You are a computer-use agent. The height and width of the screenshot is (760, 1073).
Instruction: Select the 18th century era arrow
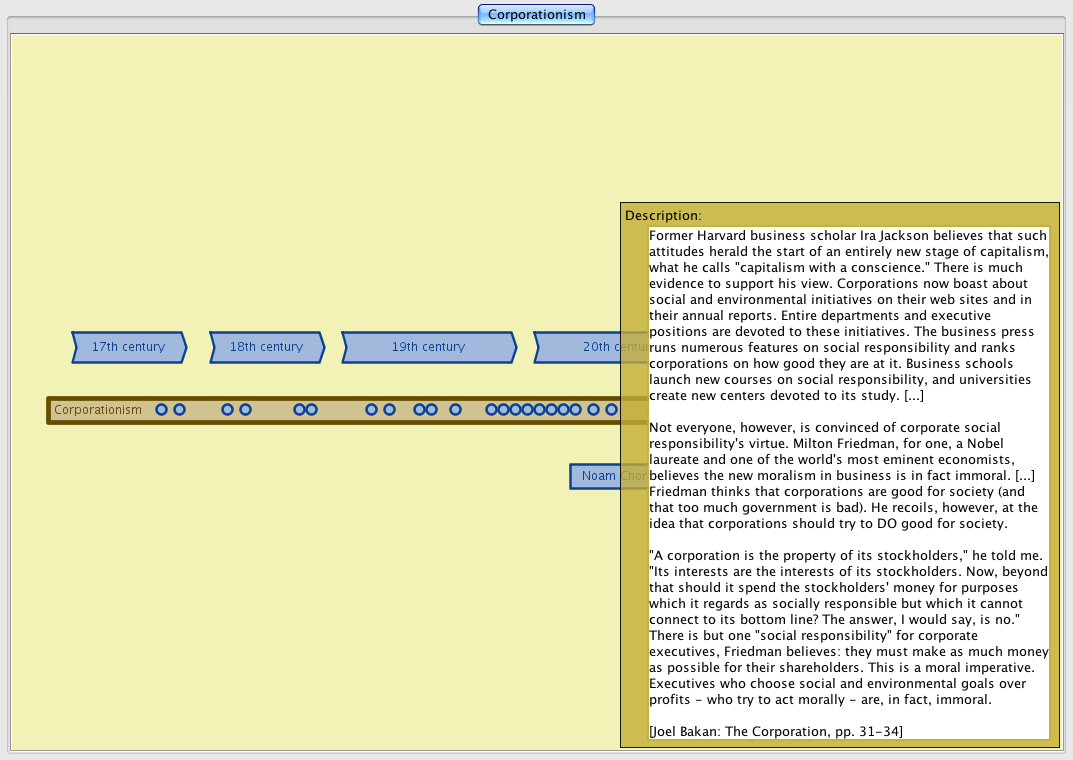[x=266, y=347]
